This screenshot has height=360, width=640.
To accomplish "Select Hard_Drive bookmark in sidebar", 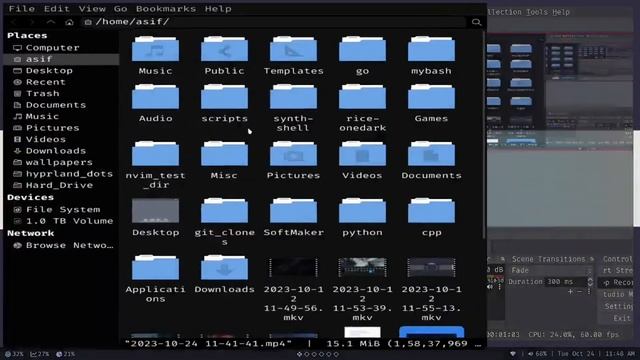I will pos(61,185).
